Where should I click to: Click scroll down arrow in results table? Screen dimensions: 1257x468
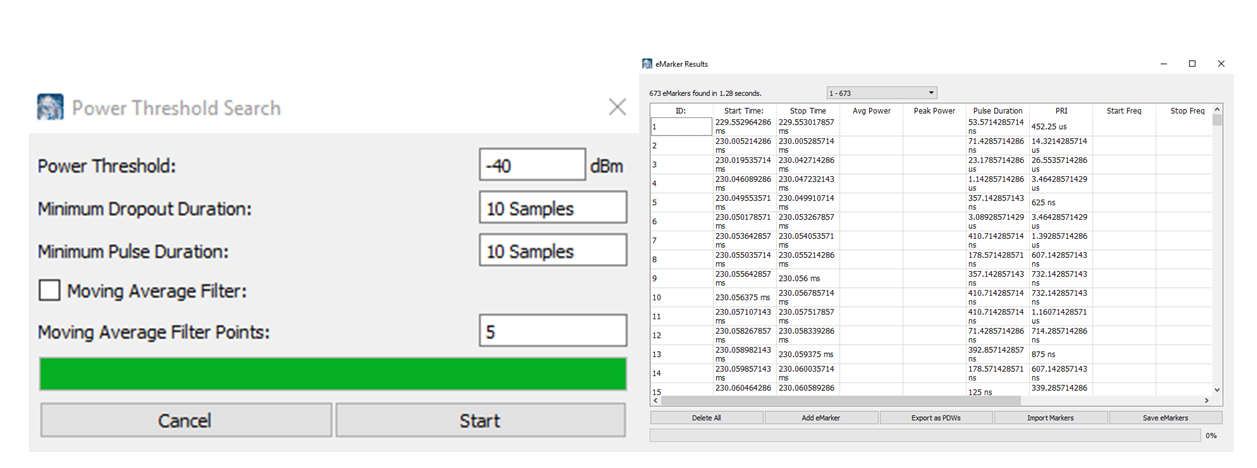[1217, 389]
